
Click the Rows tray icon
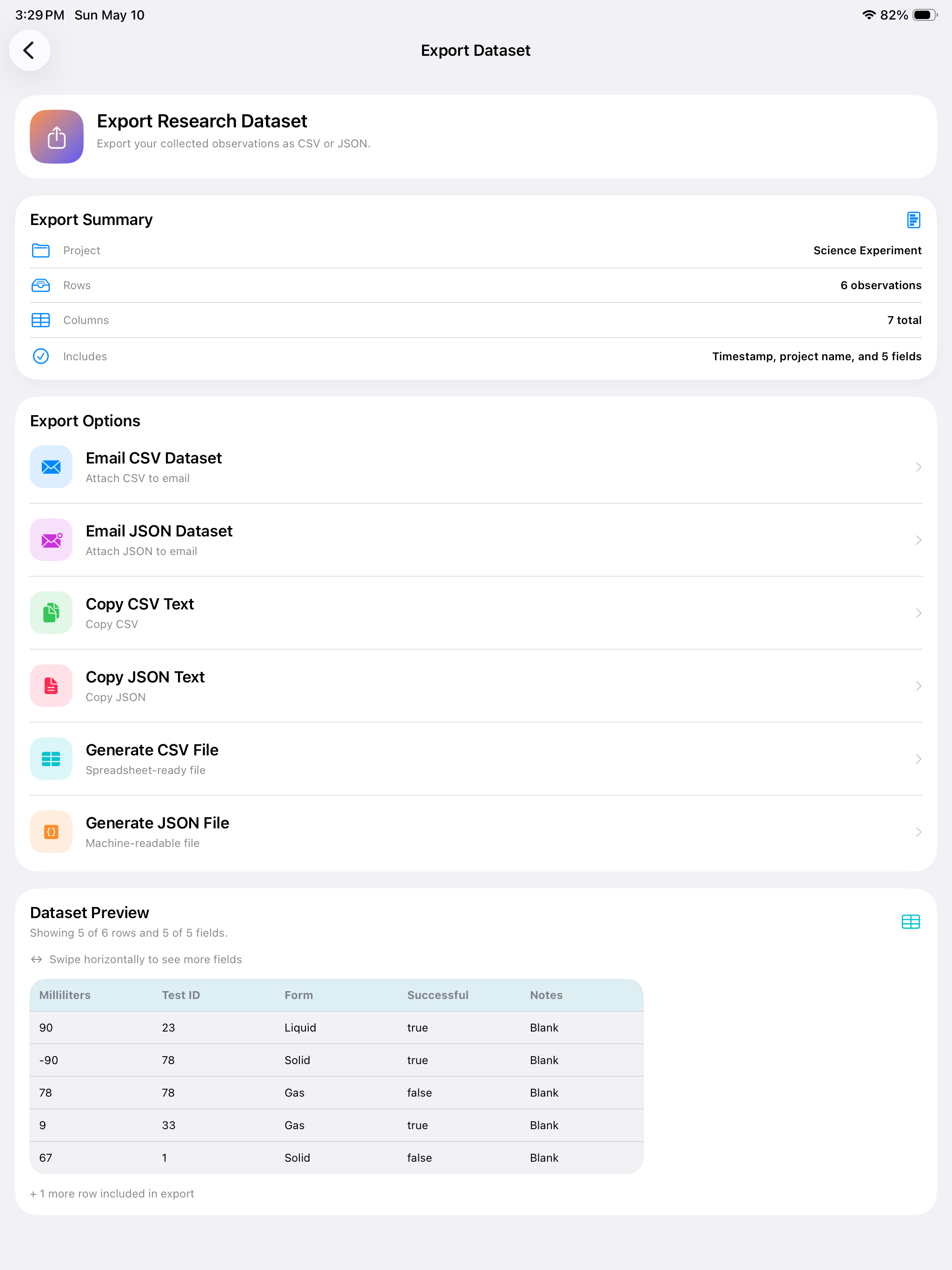(x=41, y=285)
